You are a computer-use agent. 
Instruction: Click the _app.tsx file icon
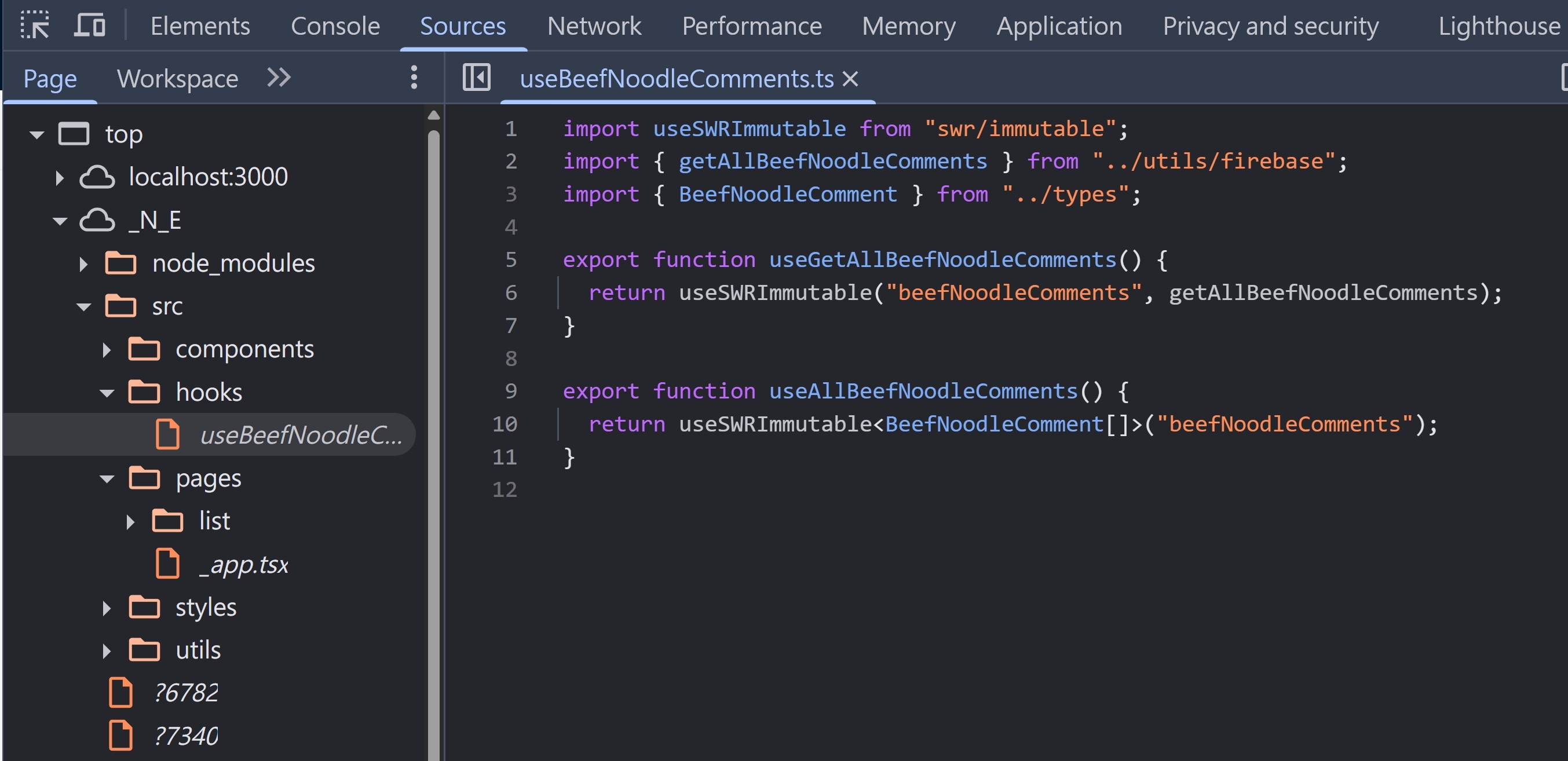pos(167,563)
